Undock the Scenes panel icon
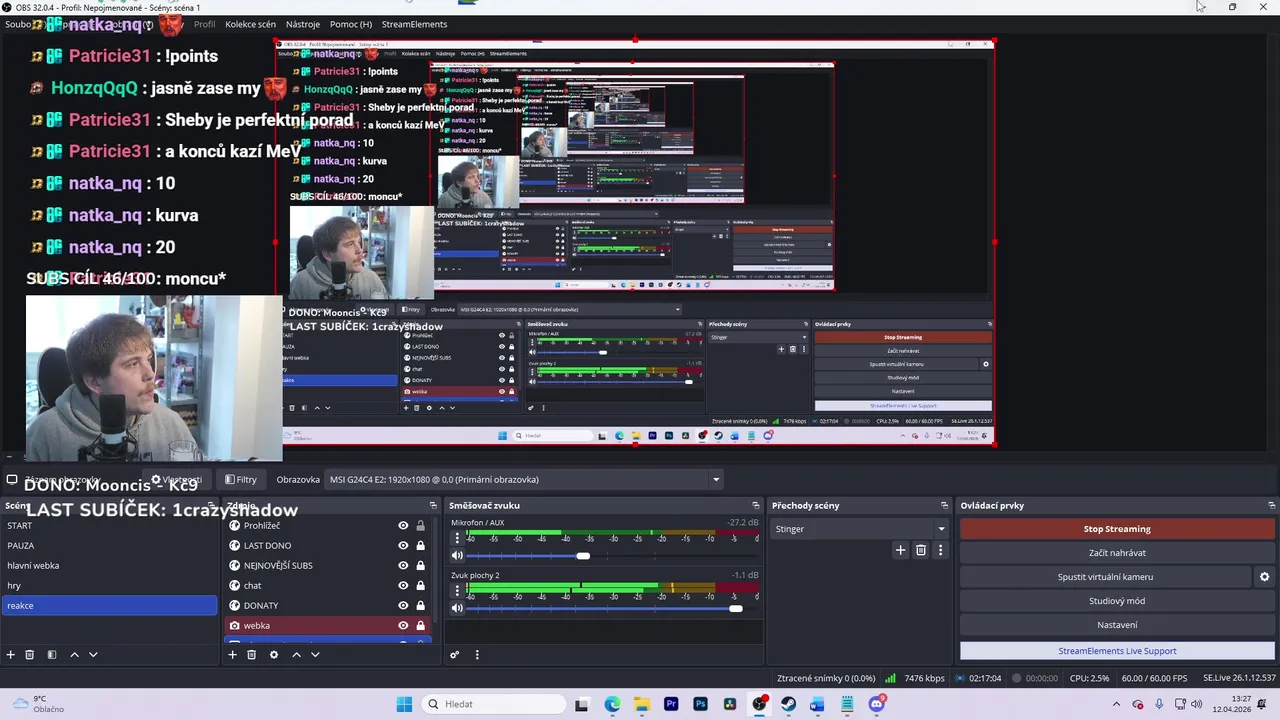1280x720 pixels. (211, 505)
